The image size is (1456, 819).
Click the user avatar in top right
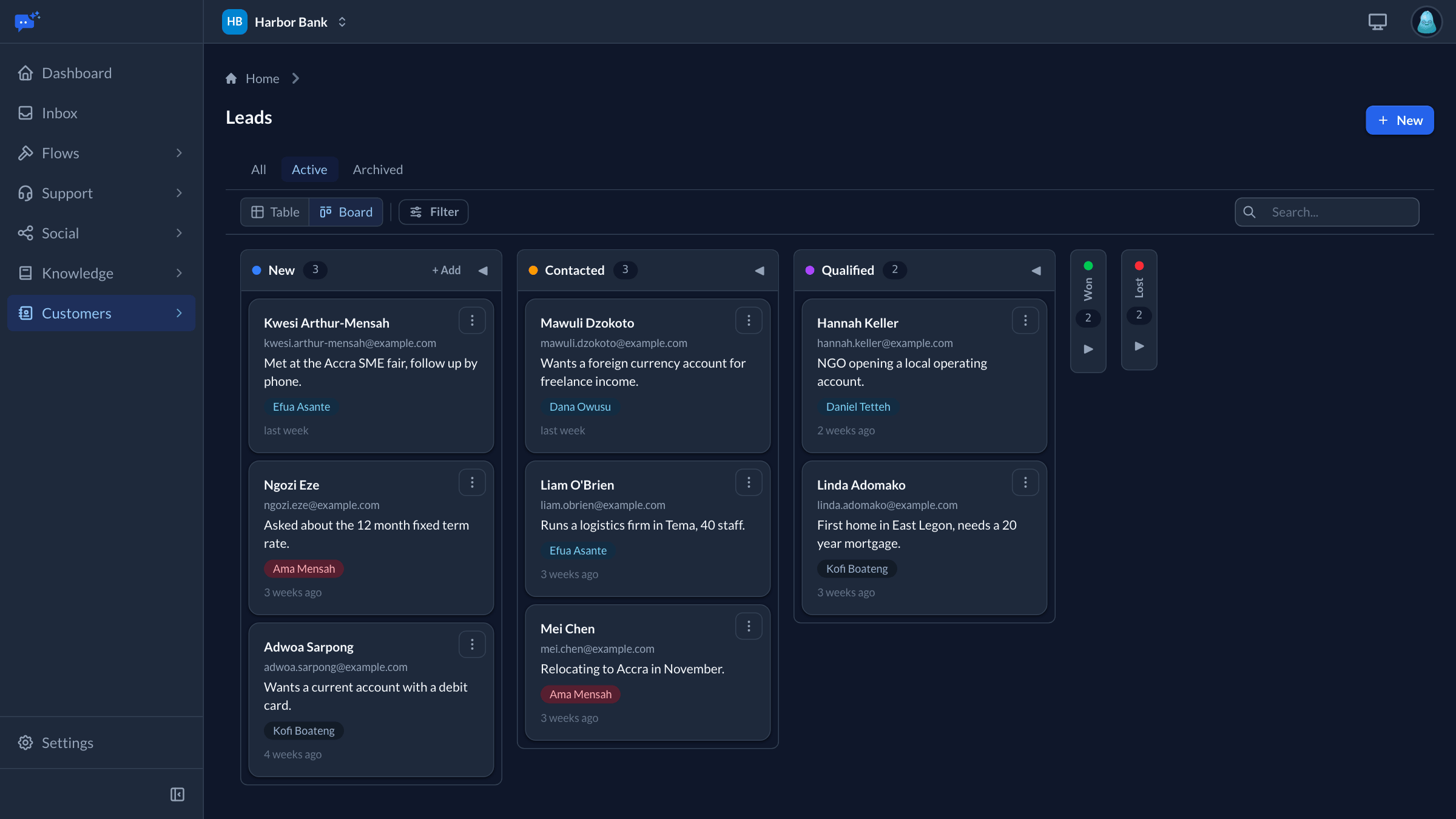(1426, 22)
